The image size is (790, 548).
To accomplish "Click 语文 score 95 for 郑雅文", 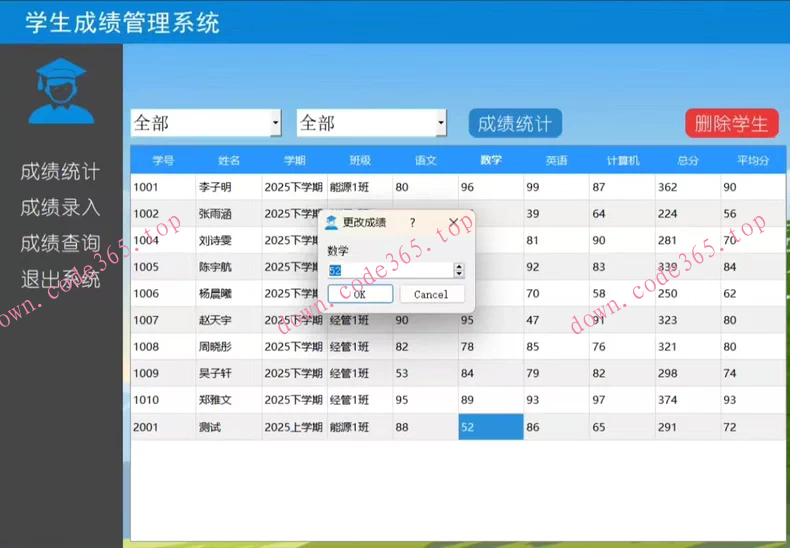I will click(x=425, y=400).
